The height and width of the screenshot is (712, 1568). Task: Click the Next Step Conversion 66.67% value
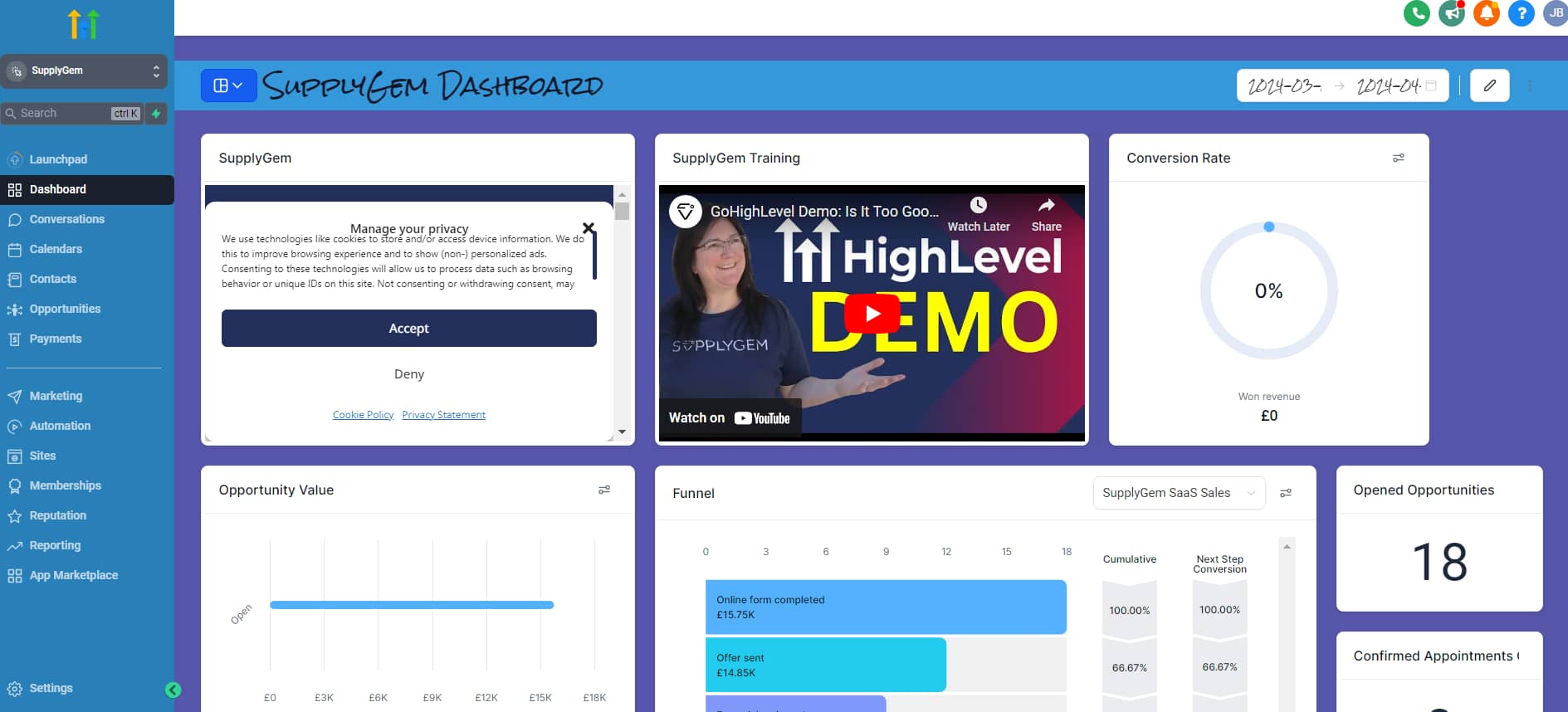(x=1219, y=667)
